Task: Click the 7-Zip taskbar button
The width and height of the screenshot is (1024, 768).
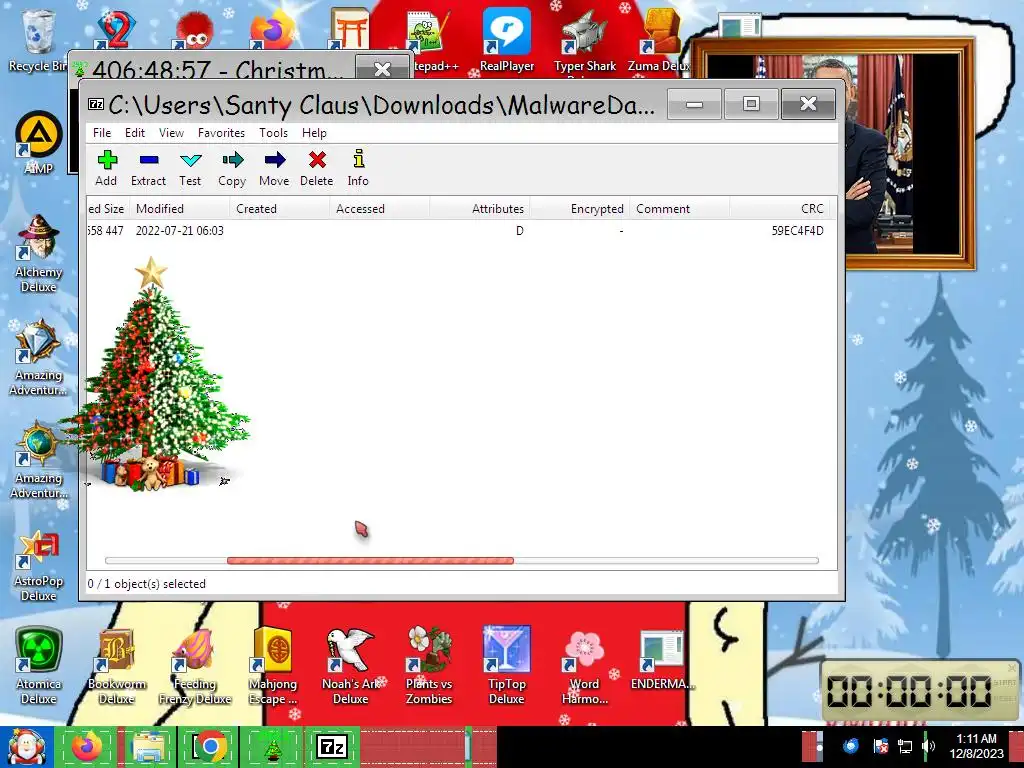Action: pyautogui.click(x=332, y=747)
